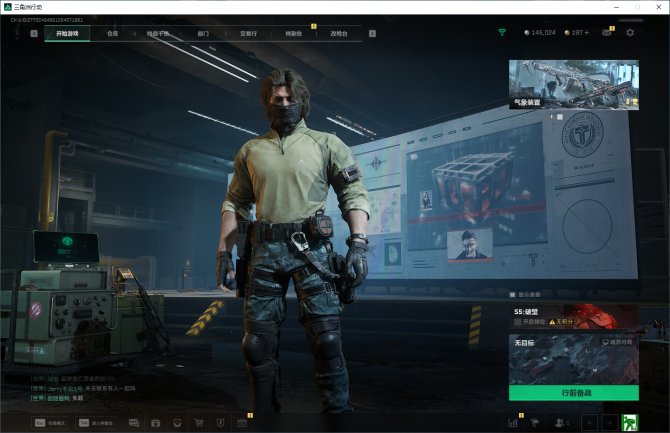Open the pistol loadout icon
Viewport: 670px width, 433px height.
pyautogui.click(x=535, y=423)
